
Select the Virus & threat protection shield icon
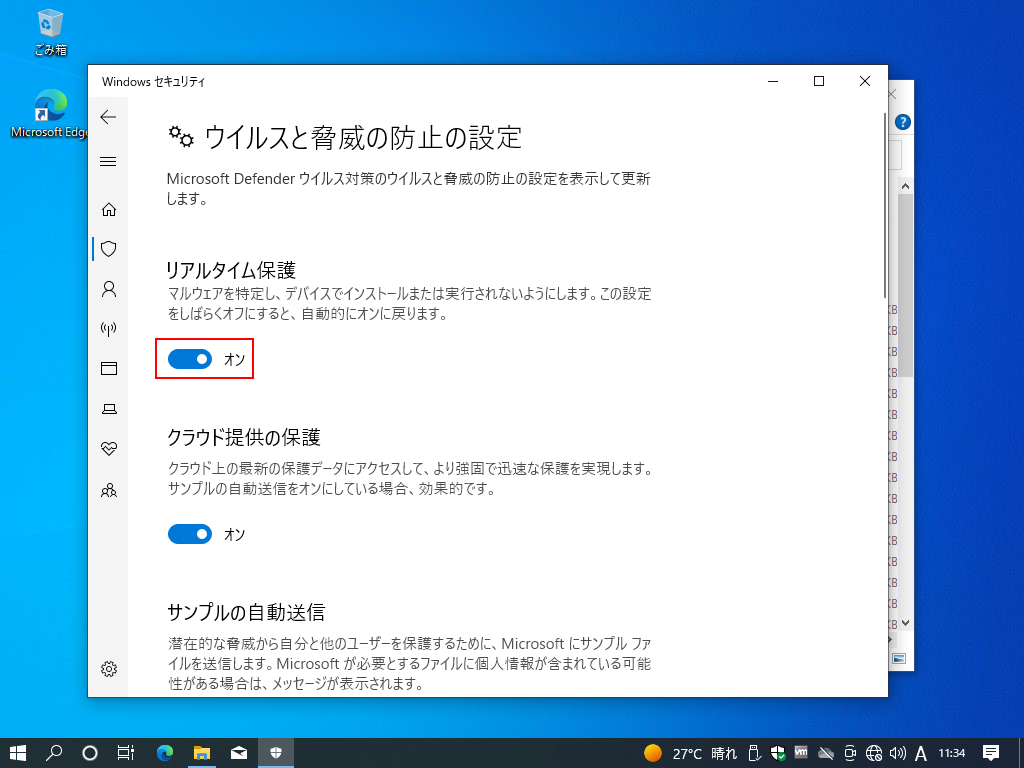(x=109, y=249)
